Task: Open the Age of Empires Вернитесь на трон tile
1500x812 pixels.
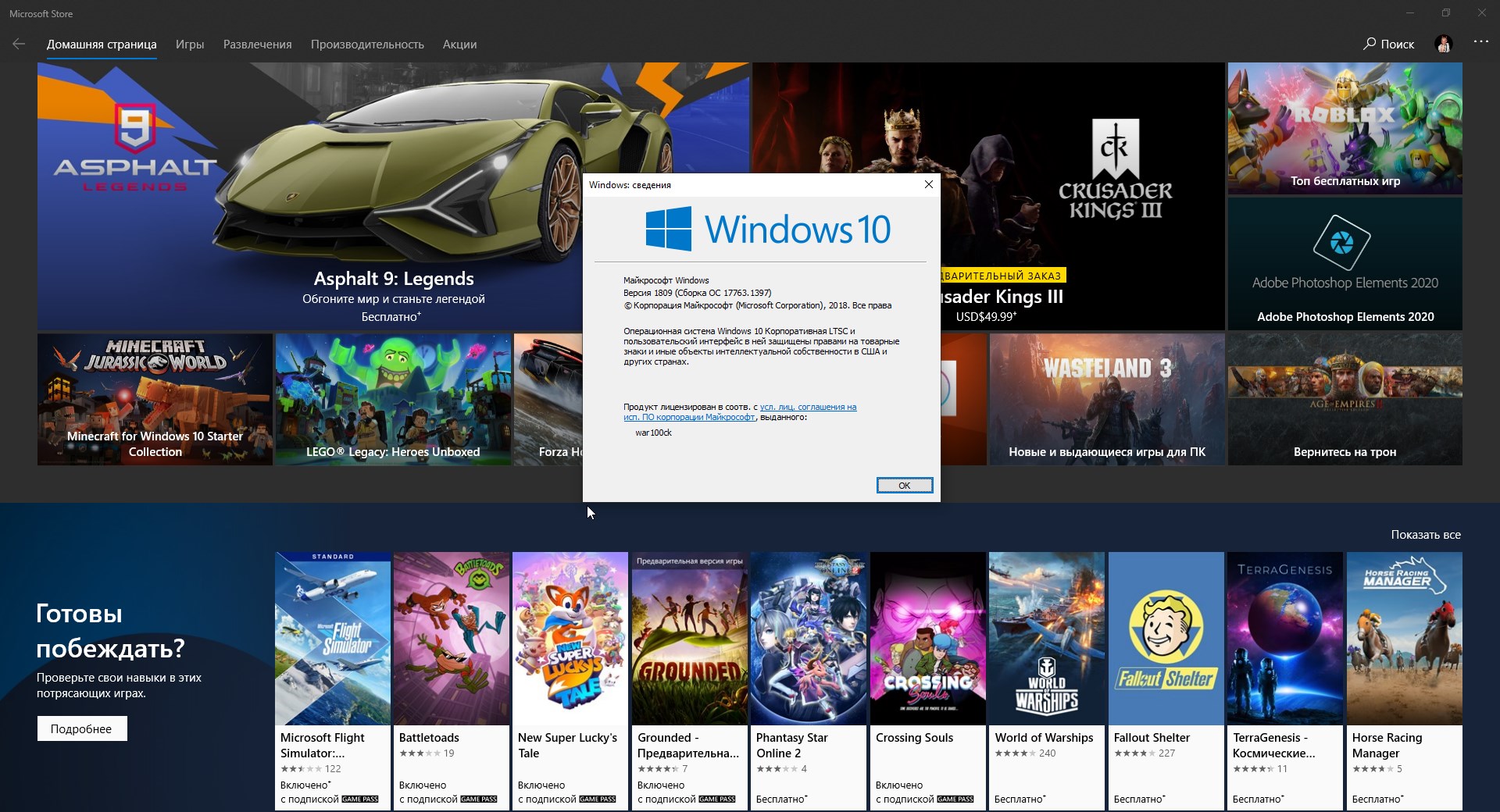Action: pyautogui.click(x=1345, y=400)
